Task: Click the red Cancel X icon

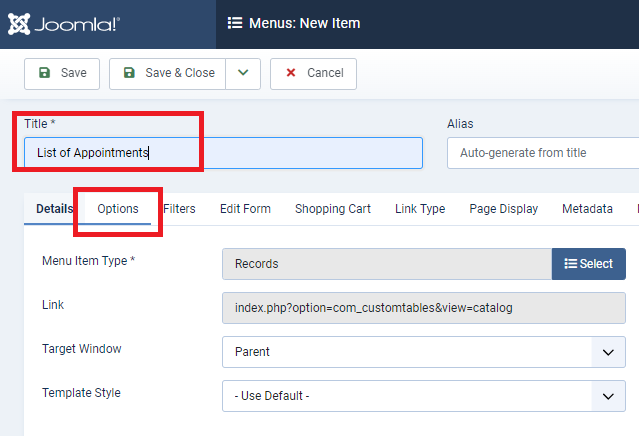Action: pos(291,73)
